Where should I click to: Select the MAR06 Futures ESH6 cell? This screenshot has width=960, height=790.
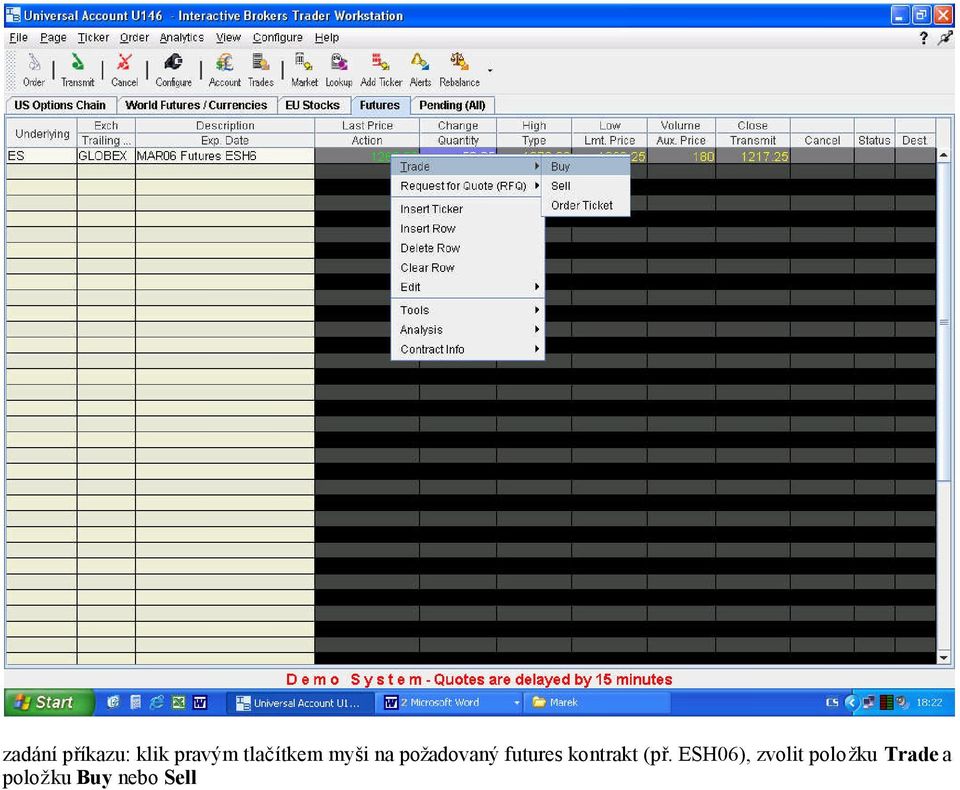click(225, 156)
